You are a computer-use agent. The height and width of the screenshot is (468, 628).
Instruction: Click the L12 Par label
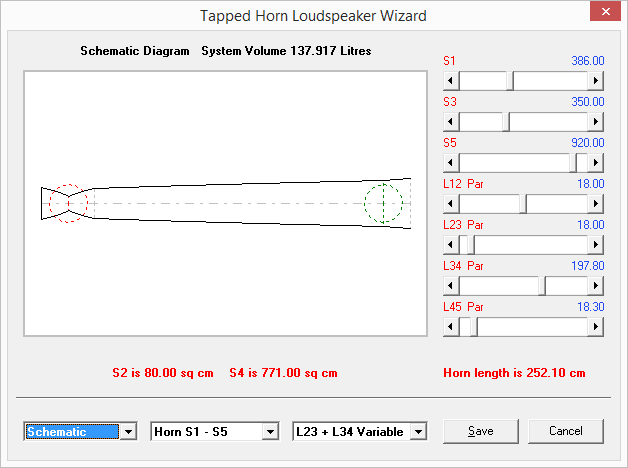pyautogui.click(x=463, y=184)
